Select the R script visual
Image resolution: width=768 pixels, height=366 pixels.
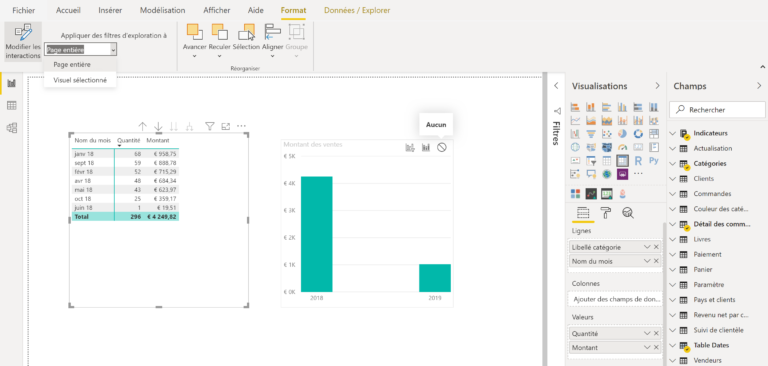pyautogui.click(x=638, y=160)
